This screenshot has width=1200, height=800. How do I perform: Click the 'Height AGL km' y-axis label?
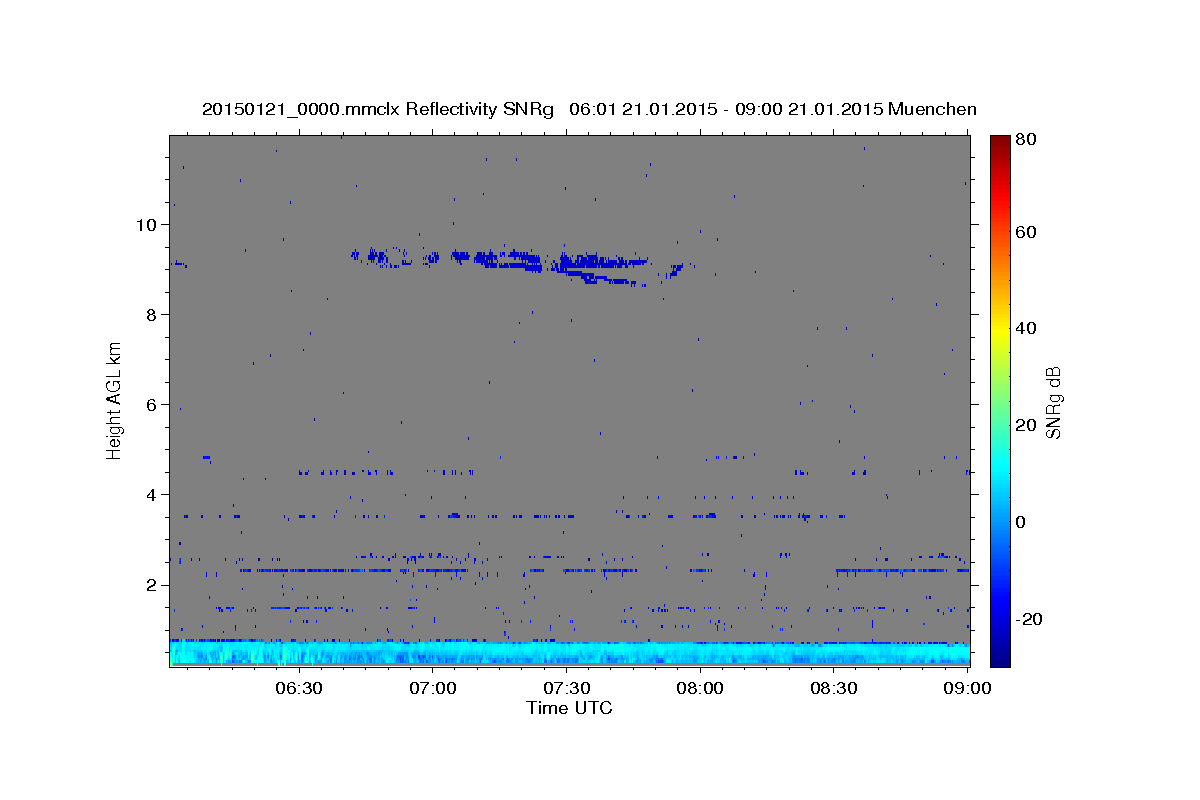tap(115, 399)
